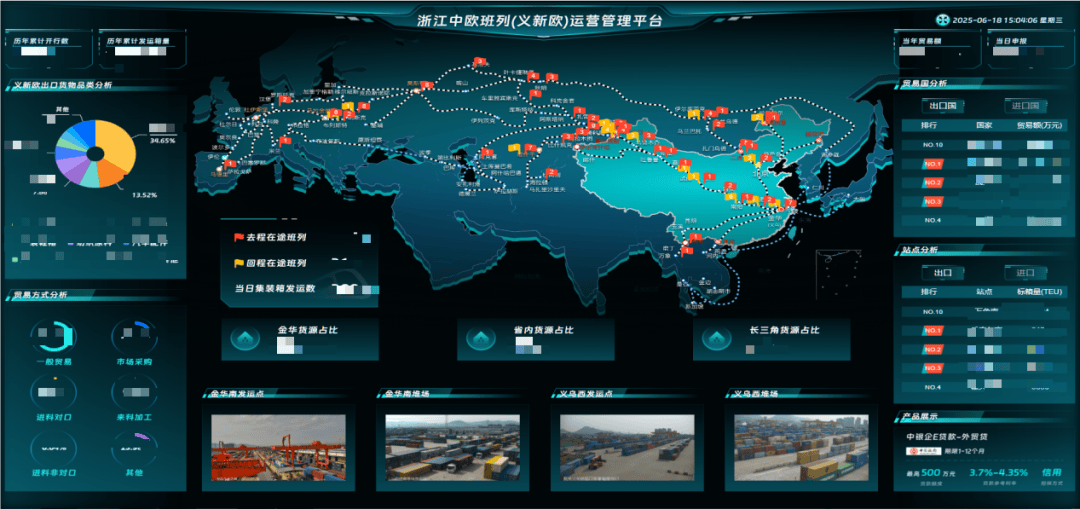Screen dimensions: 1080x509
Task: Select the 出口 tab in 站点分析
Action: click(x=943, y=272)
